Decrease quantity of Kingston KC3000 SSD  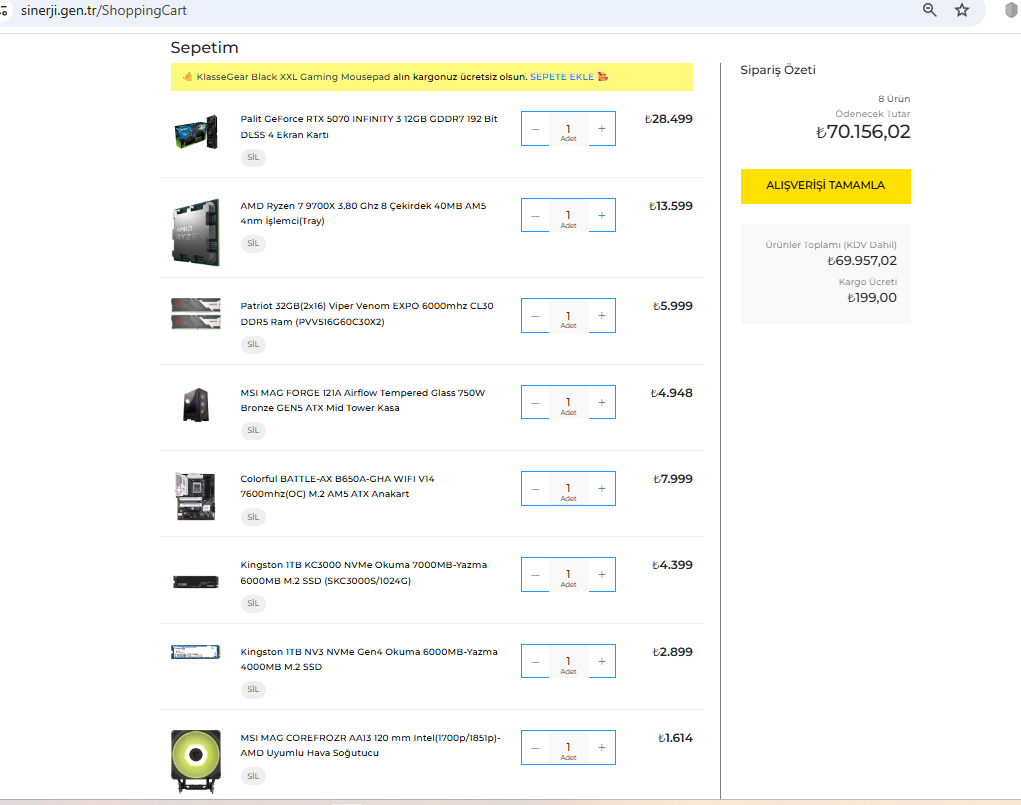pyautogui.click(x=535, y=575)
